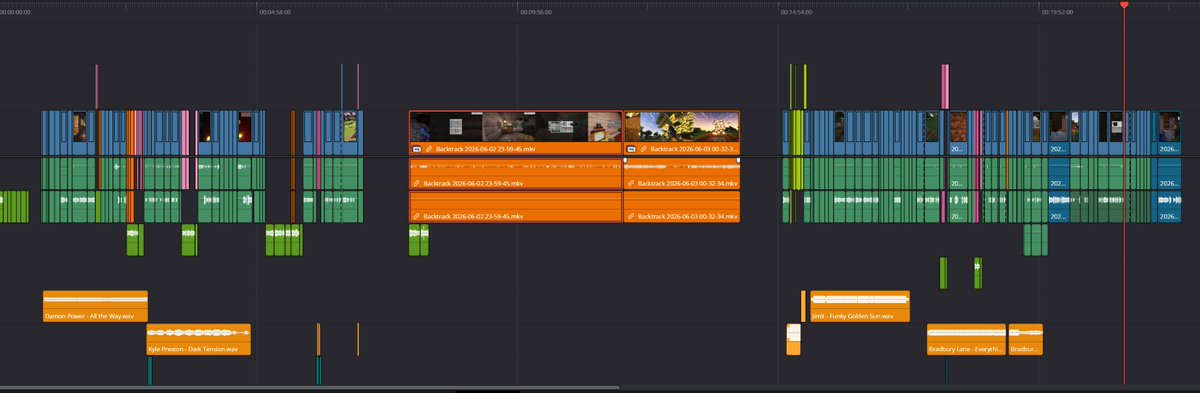This screenshot has height=393, width=1200.
Task: Select the teal clip below Dark Tension clip
Action: [149, 371]
